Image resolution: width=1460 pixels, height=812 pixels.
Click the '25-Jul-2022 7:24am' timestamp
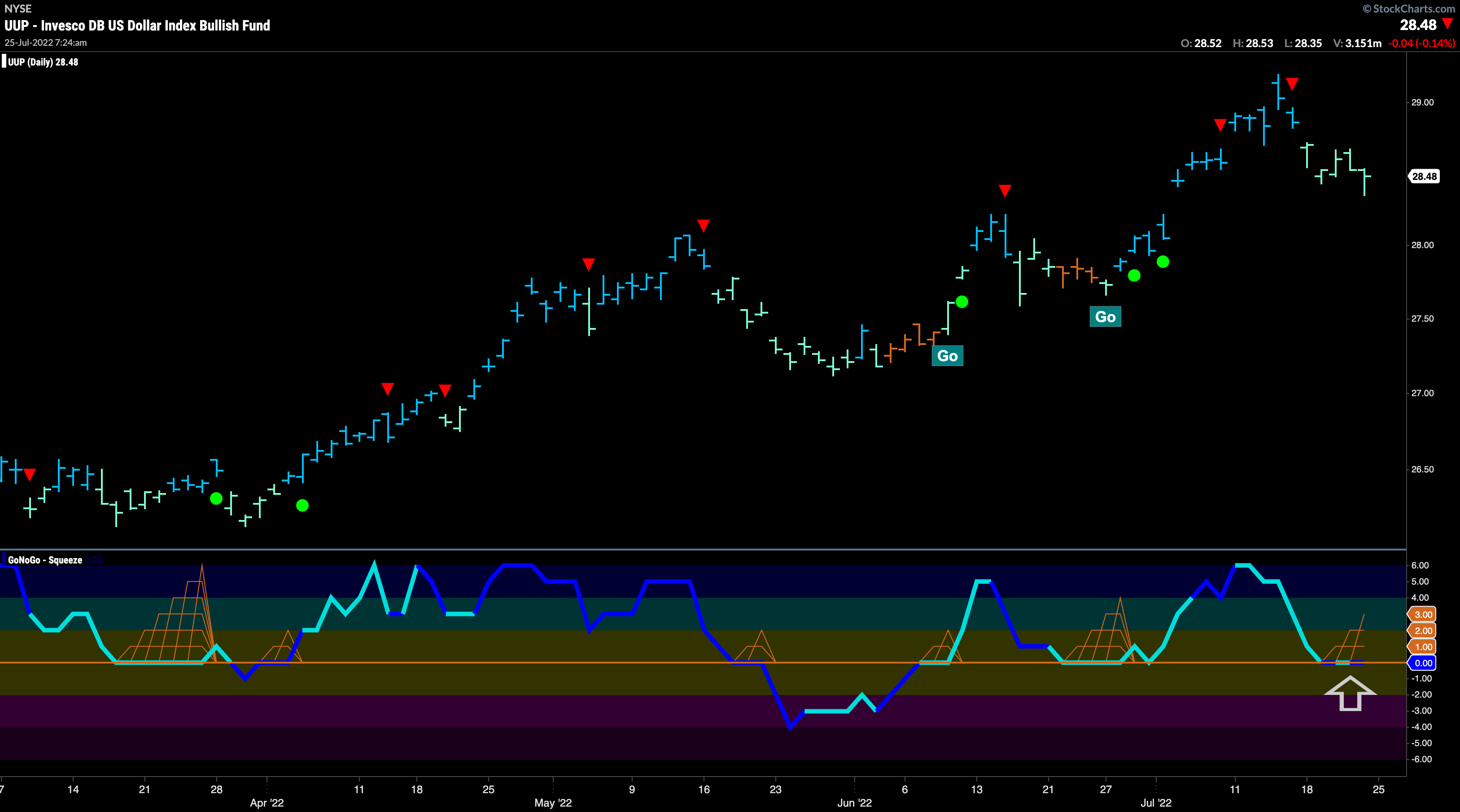[x=45, y=43]
